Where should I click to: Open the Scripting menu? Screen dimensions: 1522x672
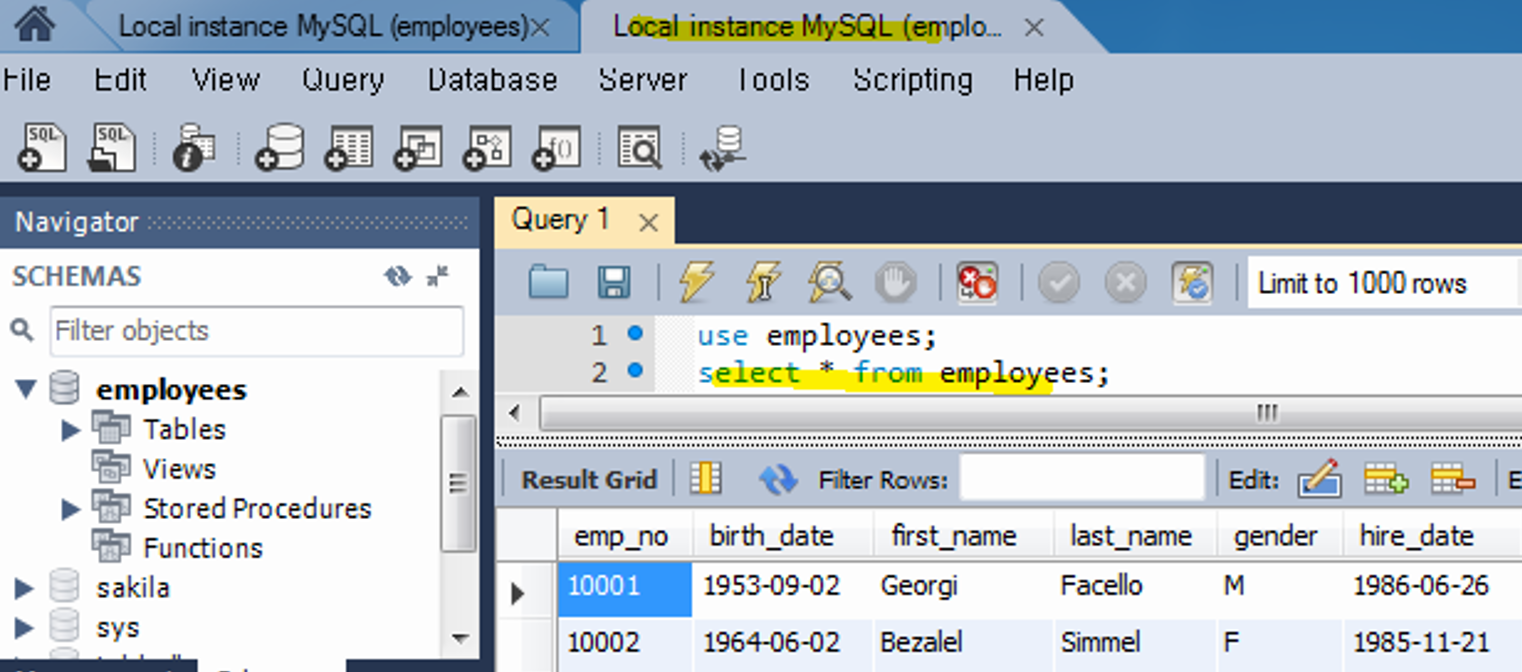point(912,79)
